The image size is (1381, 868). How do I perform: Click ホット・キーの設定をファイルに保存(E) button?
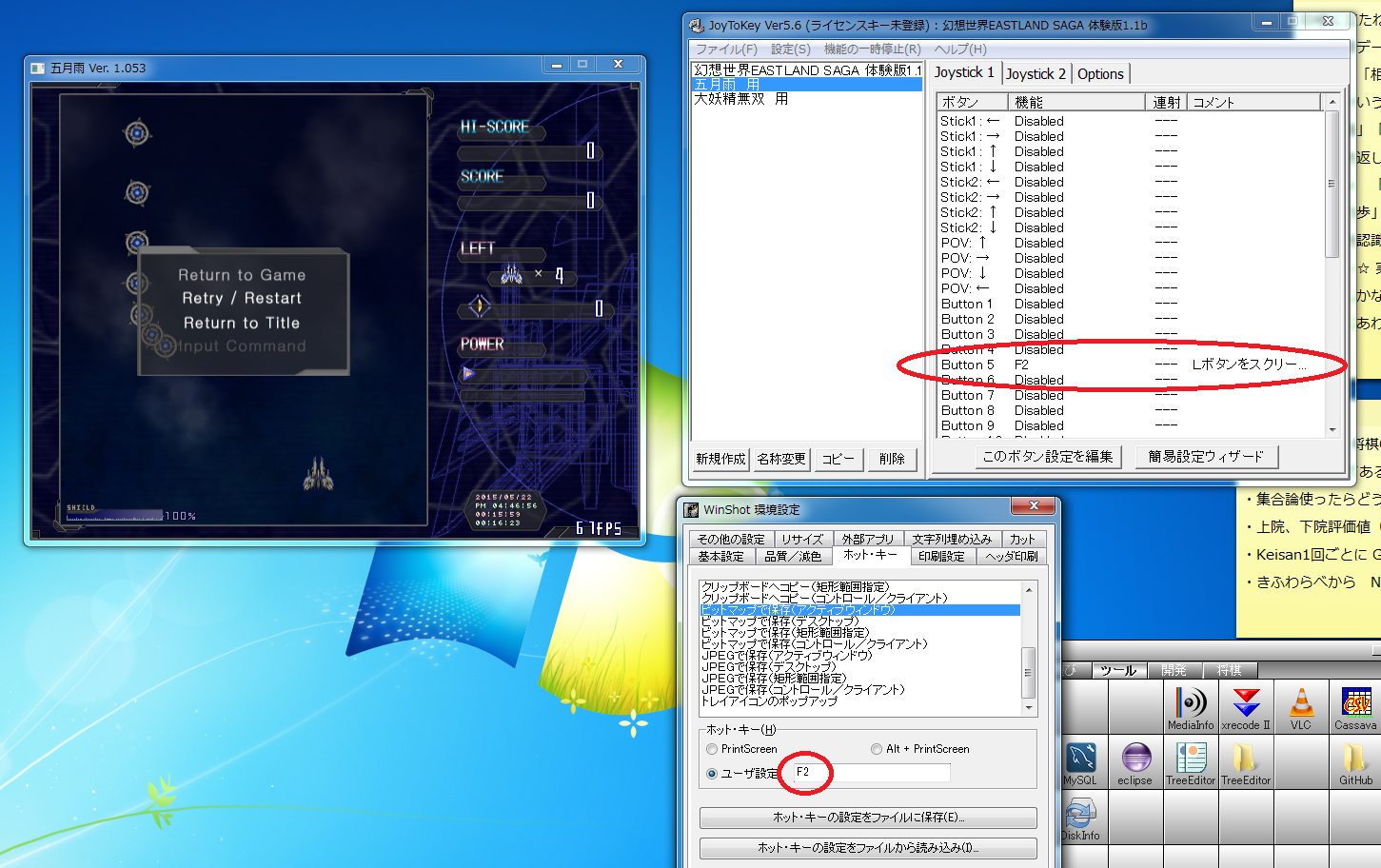click(x=868, y=818)
